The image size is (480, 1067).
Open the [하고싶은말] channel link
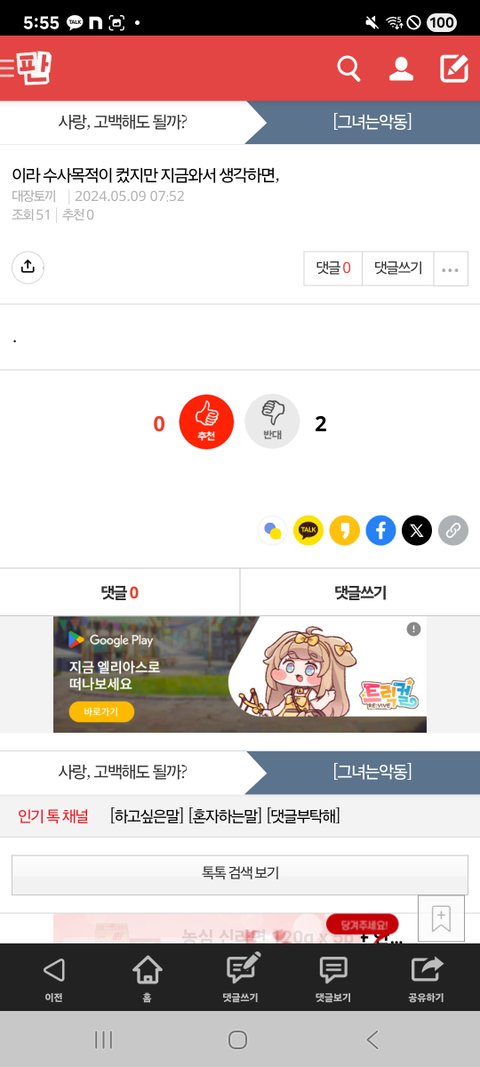coord(147,816)
